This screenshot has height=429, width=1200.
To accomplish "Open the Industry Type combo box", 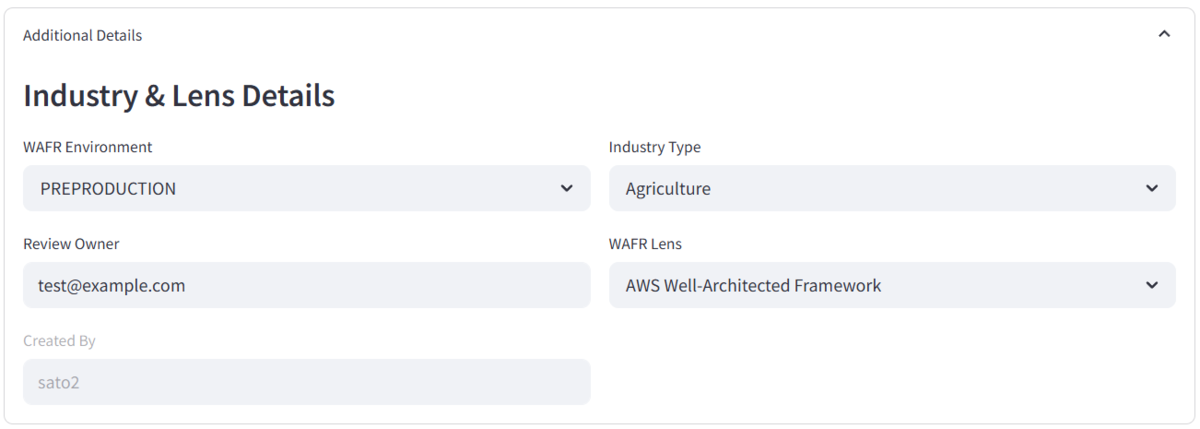I will pyautogui.click(x=892, y=188).
